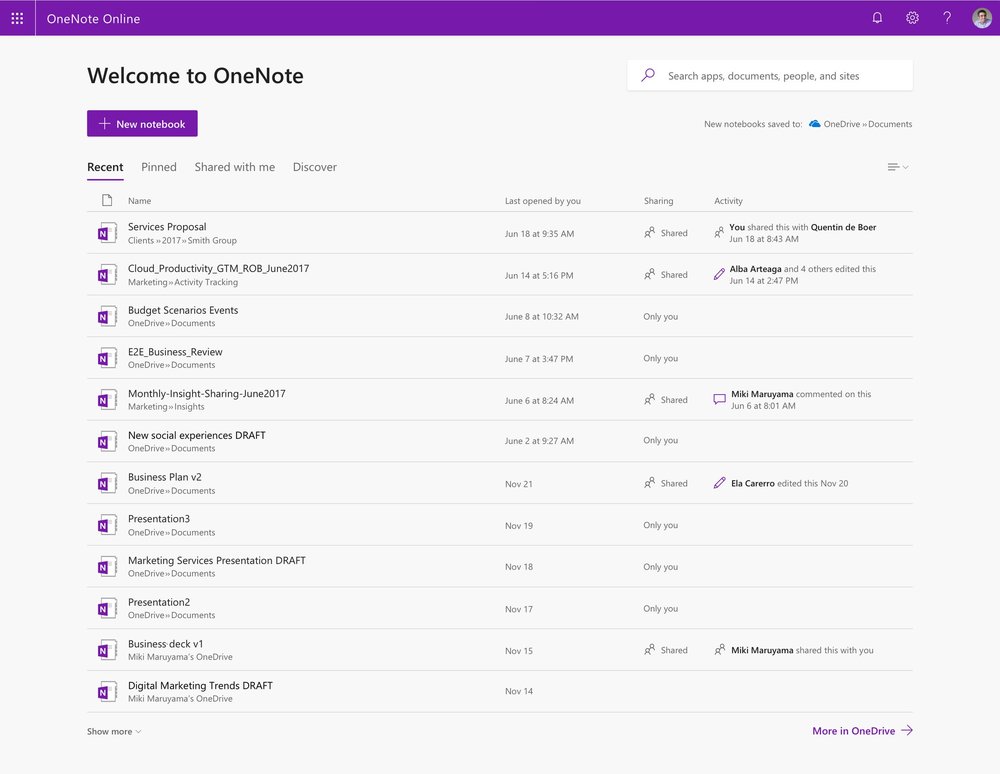Click the New notebook button

click(142, 124)
